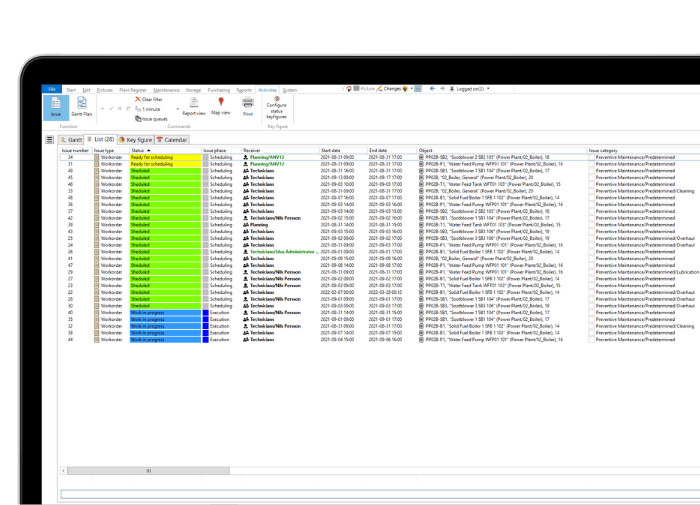Click the Print icon
The height and width of the screenshot is (505, 700).
tap(248, 107)
